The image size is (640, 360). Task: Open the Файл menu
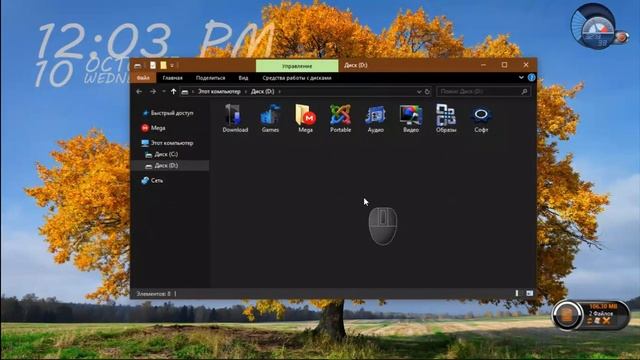143,78
